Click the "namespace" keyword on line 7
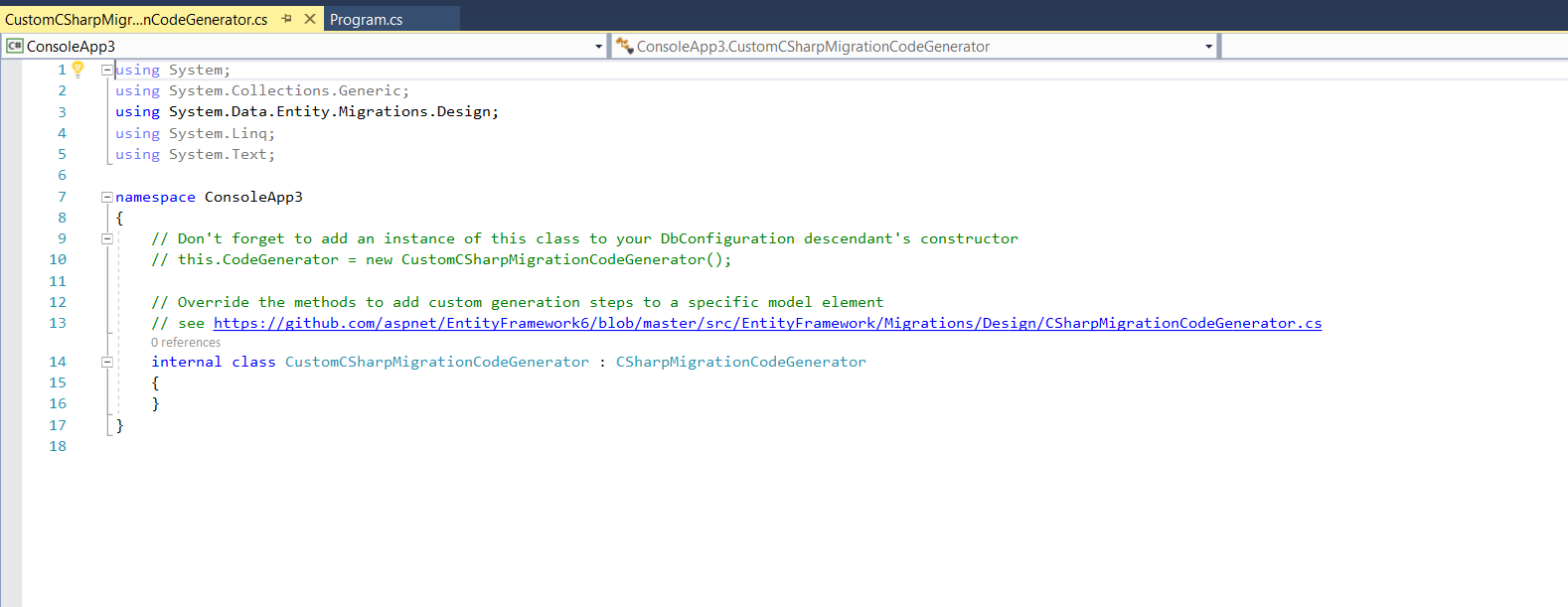Screen dimensions: 1568x607 (x=155, y=197)
